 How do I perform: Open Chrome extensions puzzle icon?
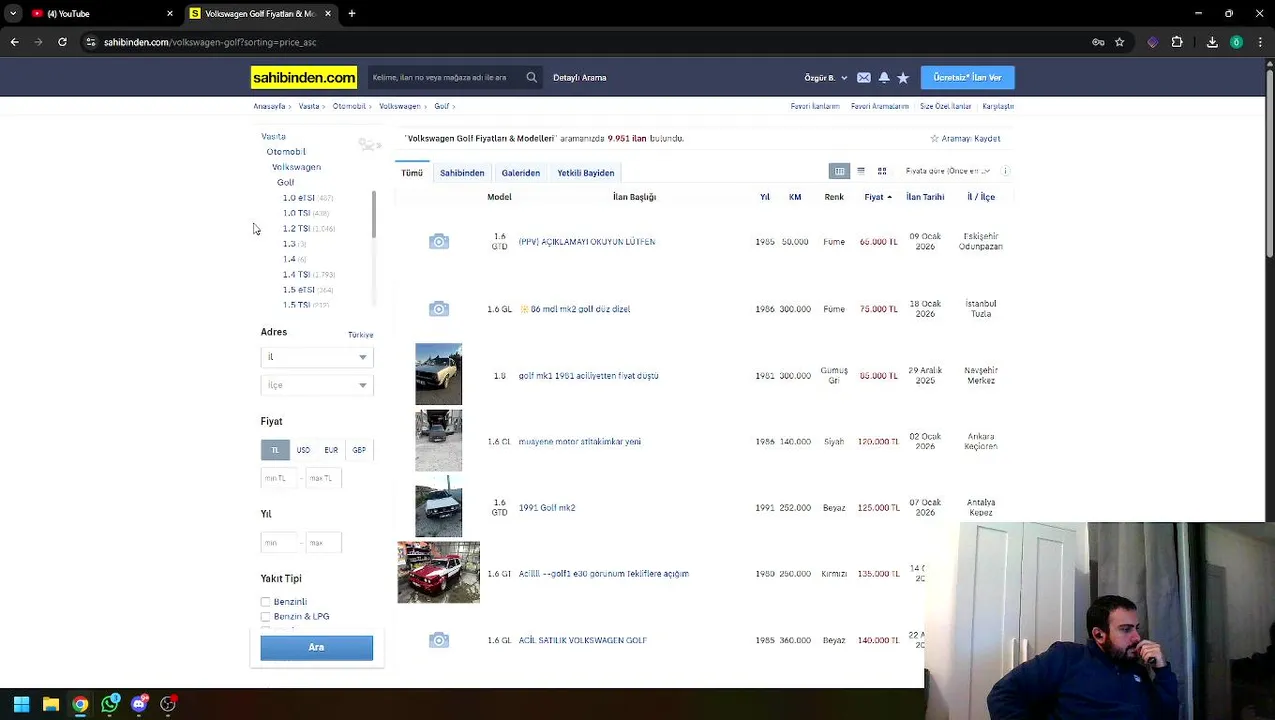click(1177, 42)
